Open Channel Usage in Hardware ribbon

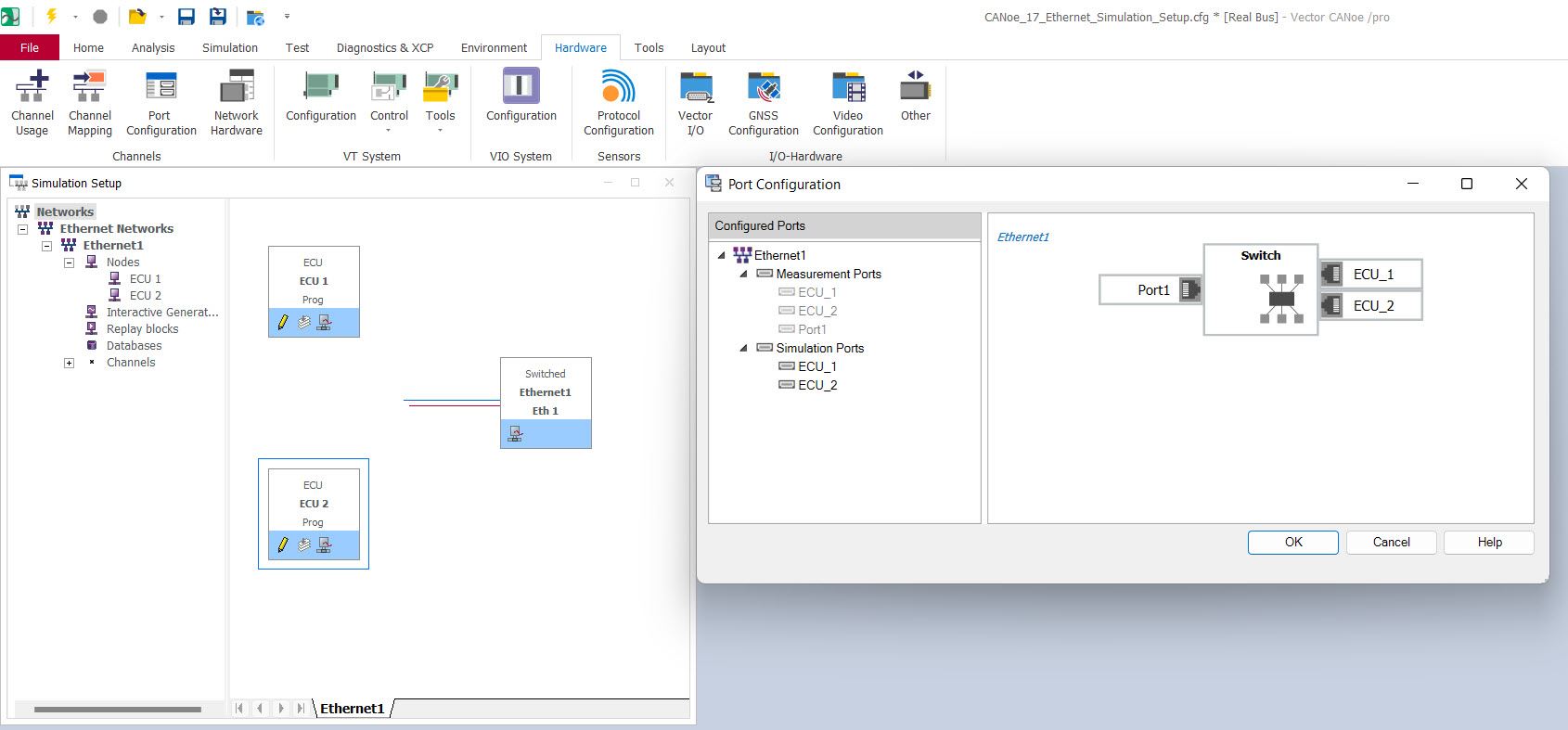32,102
